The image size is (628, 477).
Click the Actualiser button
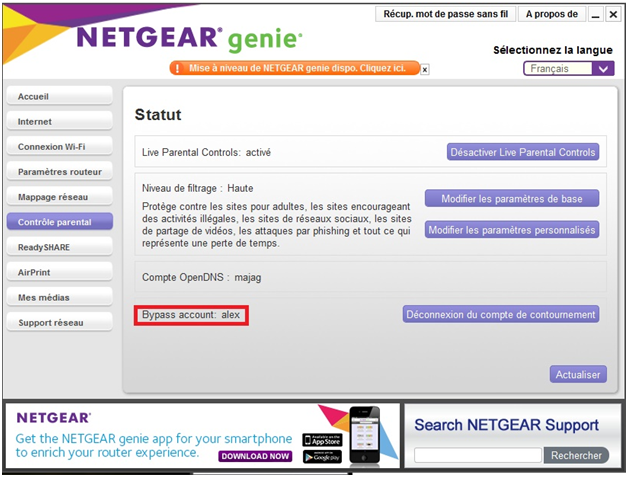point(578,374)
